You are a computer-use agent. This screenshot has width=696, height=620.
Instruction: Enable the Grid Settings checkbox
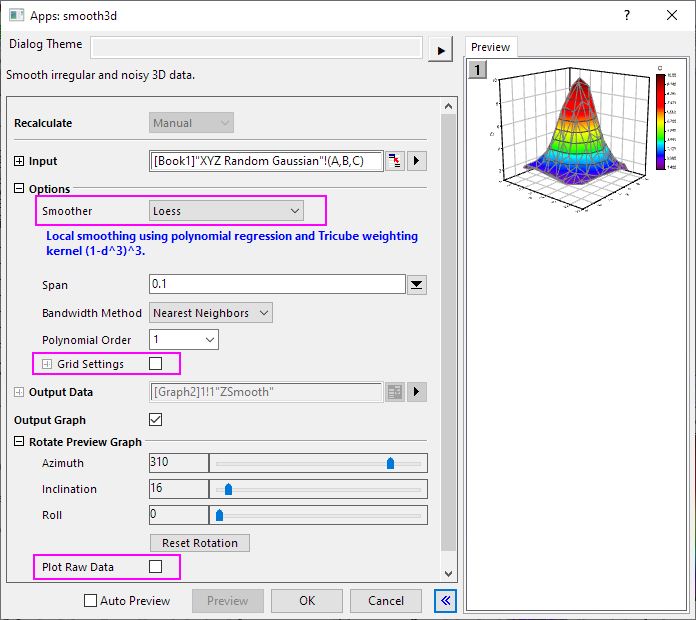pos(155,364)
